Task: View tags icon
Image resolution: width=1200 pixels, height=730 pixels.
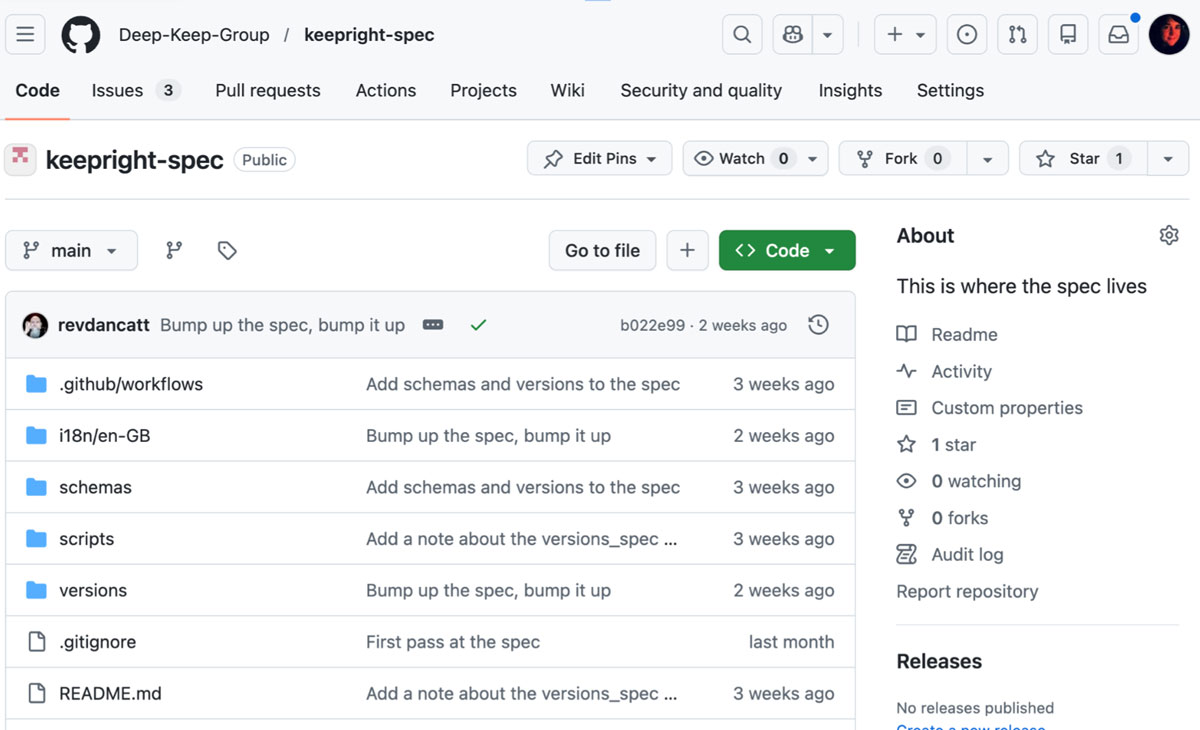Action: tap(227, 250)
